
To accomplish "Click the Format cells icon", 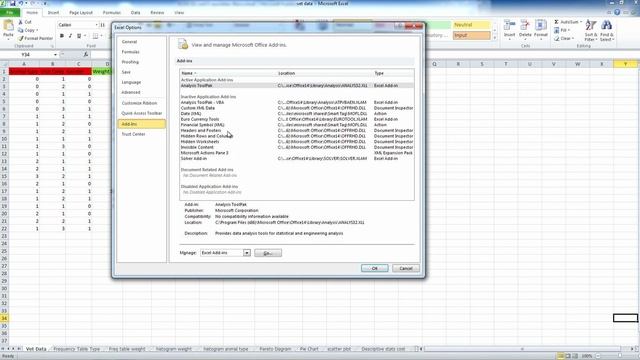I will pos(541,26).
